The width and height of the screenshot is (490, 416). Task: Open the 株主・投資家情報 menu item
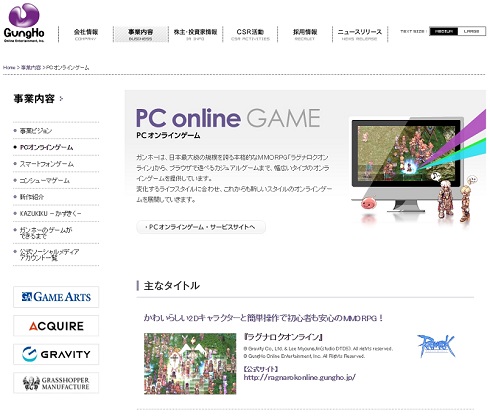pyautogui.click(x=195, y=34)
